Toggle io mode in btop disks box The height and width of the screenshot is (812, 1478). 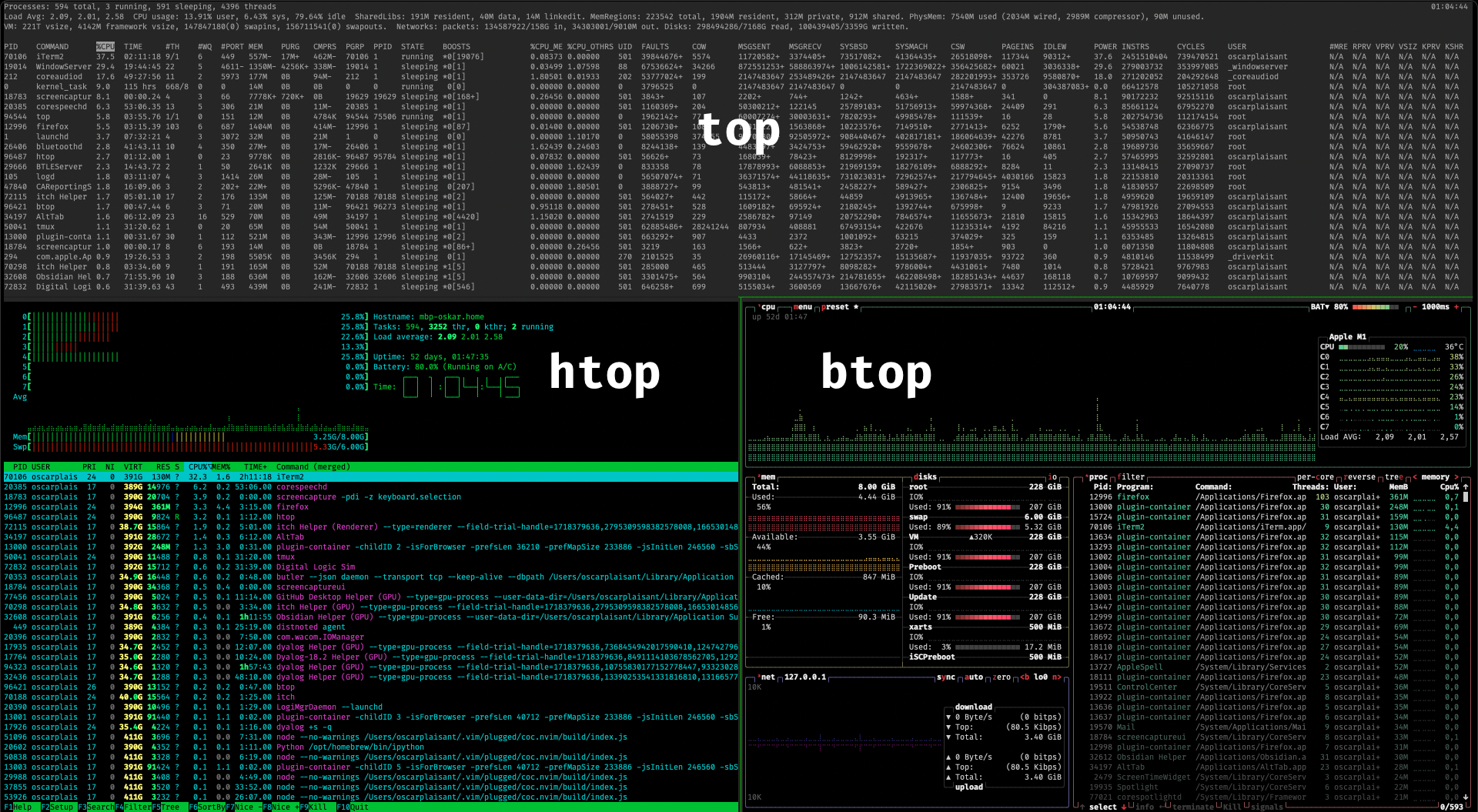(x=1052, y=477)
